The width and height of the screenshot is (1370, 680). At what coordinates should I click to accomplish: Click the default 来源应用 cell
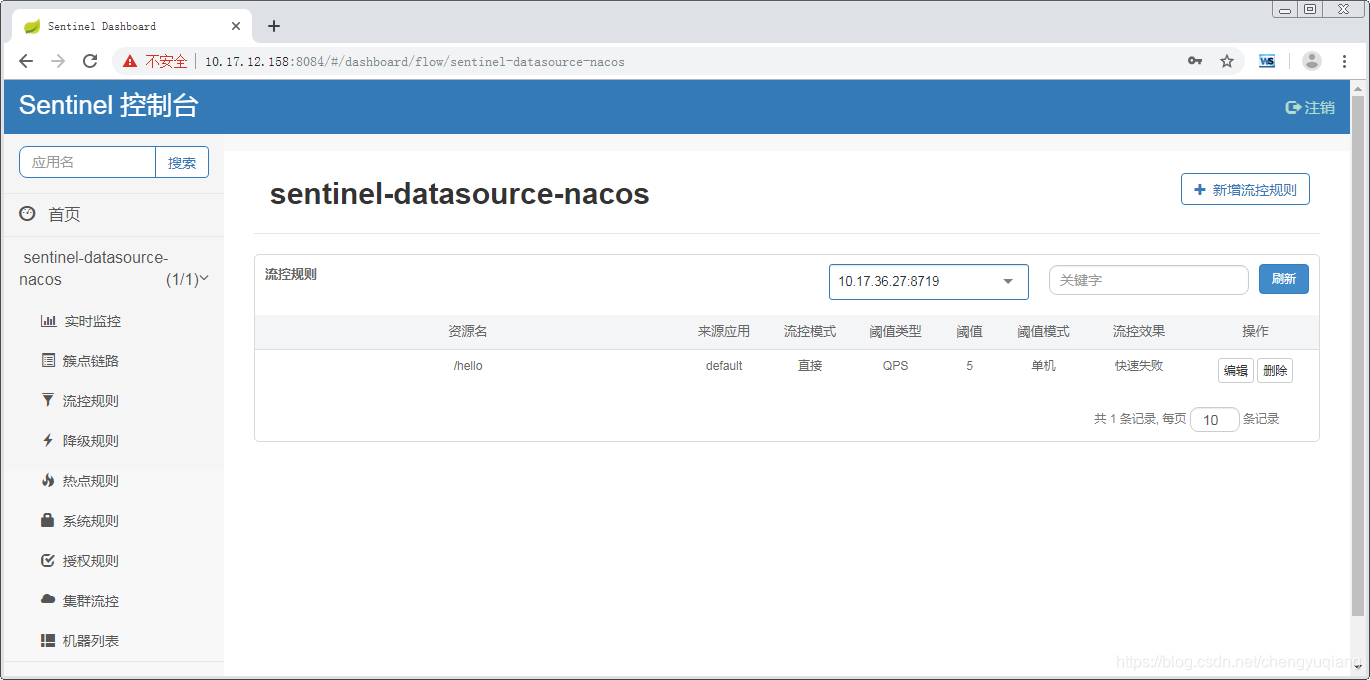[x=724, y=366]
